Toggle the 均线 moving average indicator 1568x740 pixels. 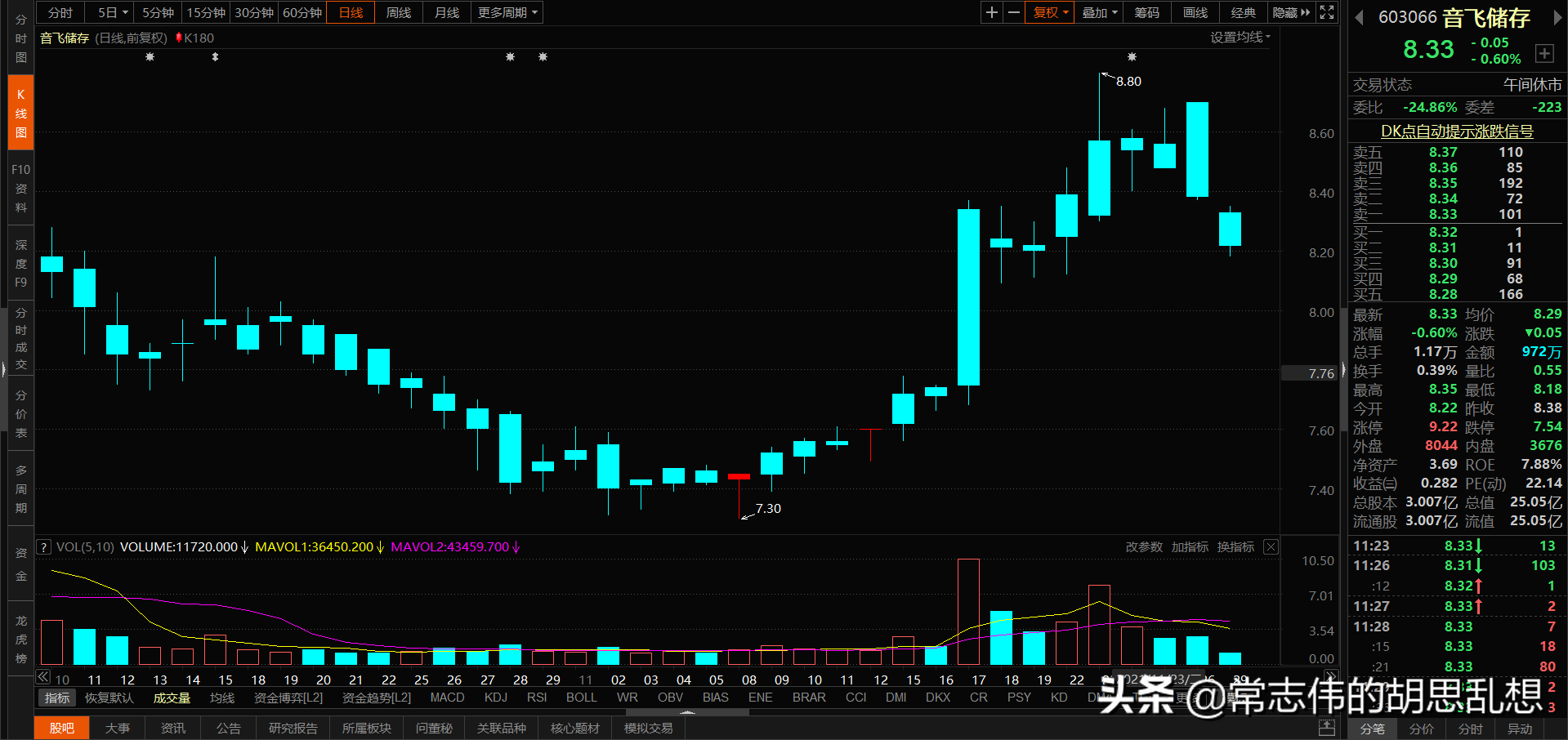(222, 698)
